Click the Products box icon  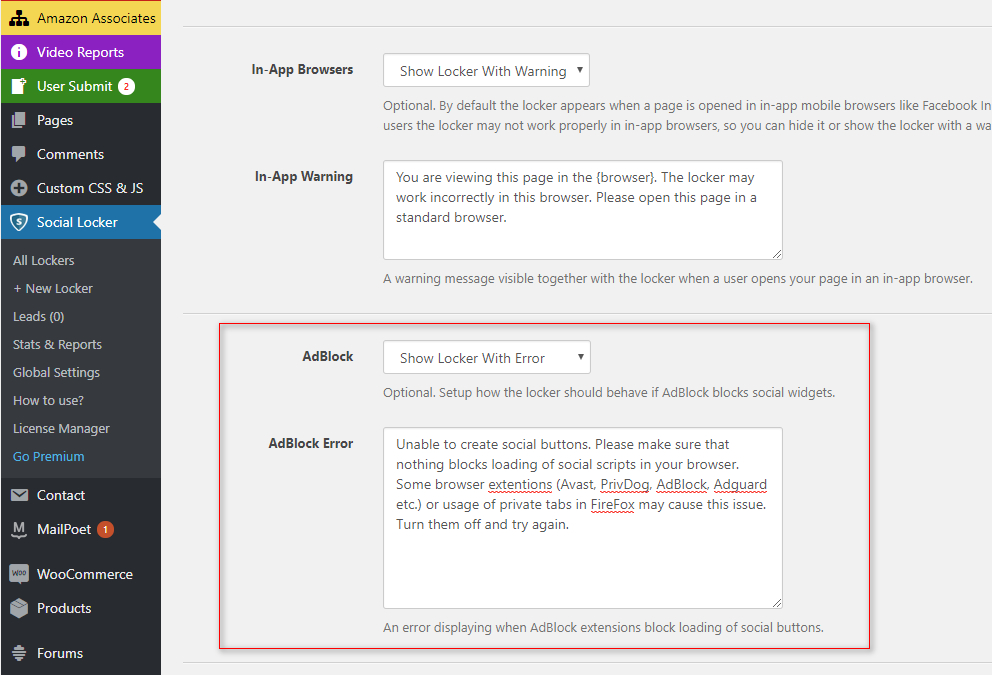[19, 608]
